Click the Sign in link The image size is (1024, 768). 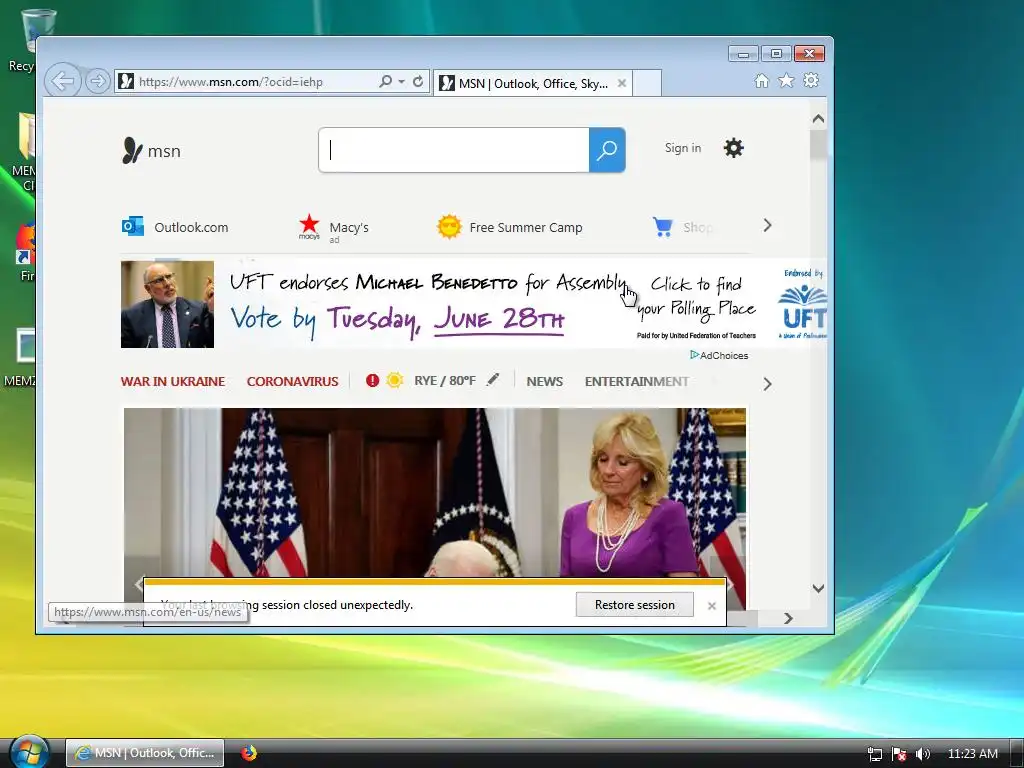pyautogui.click(x=683, y=148)
